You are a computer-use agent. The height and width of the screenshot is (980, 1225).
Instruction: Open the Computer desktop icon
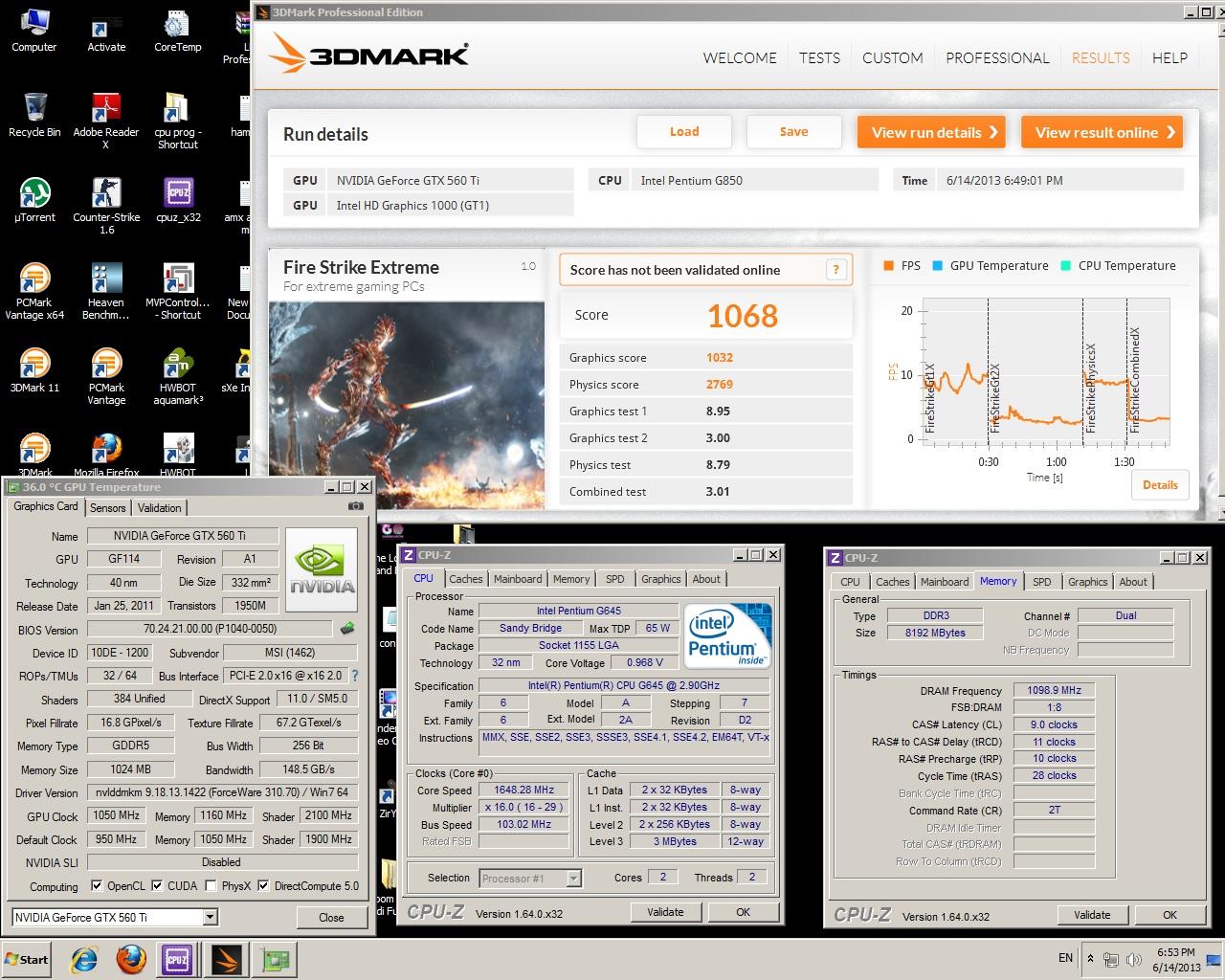coord(33,30)
